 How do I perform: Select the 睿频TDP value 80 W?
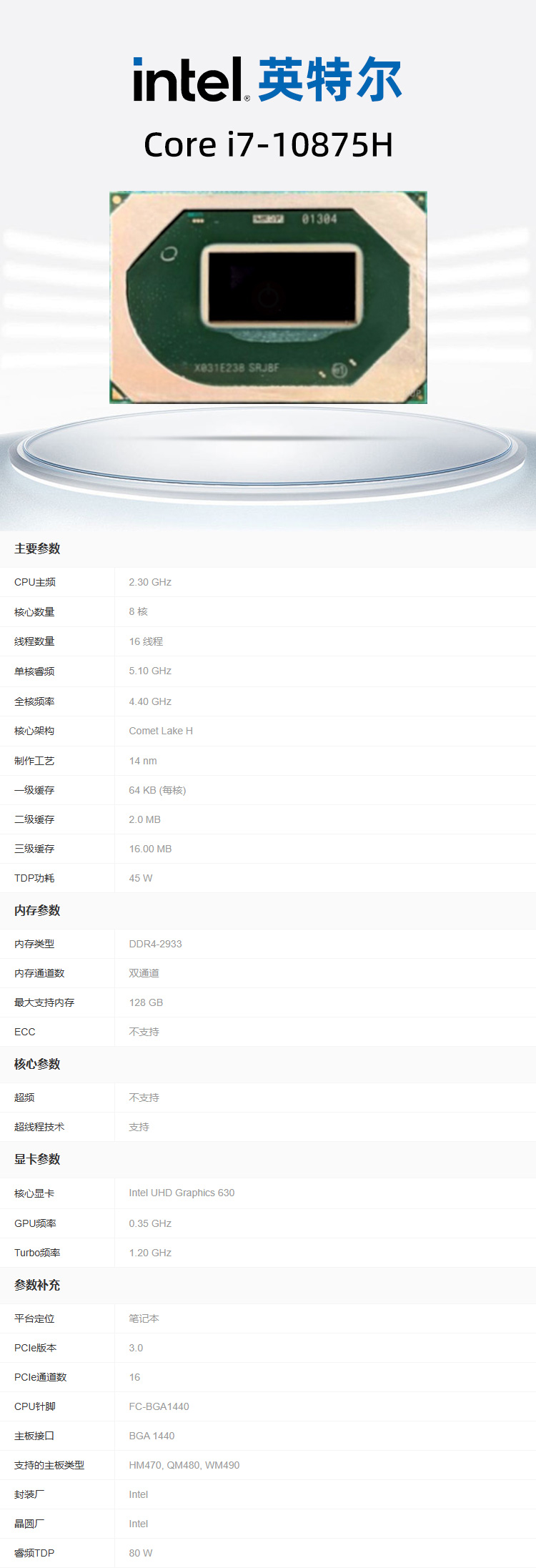tap(141, 1553)
